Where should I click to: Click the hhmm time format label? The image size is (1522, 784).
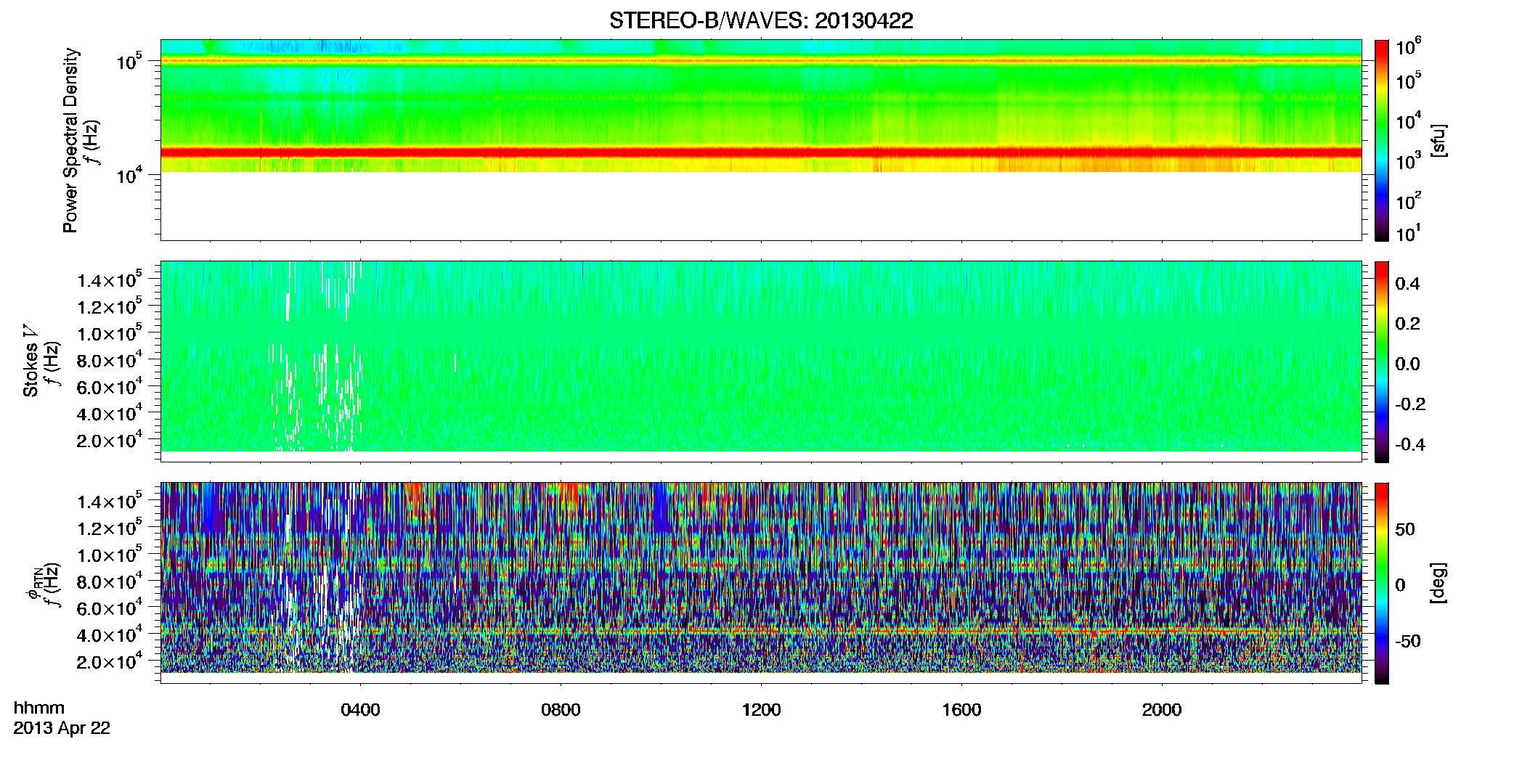[x=39, y=708]
